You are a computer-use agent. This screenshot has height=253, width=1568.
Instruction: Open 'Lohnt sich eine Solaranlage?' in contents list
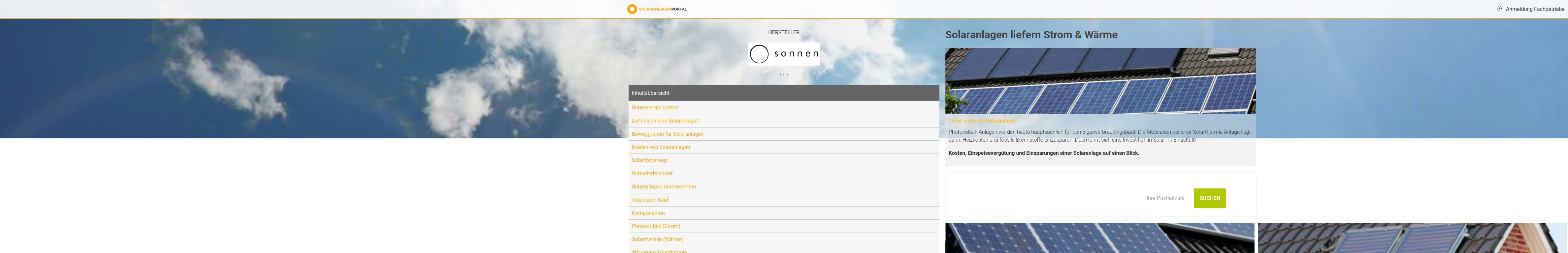pyautogui.click(x=665, y=121)
